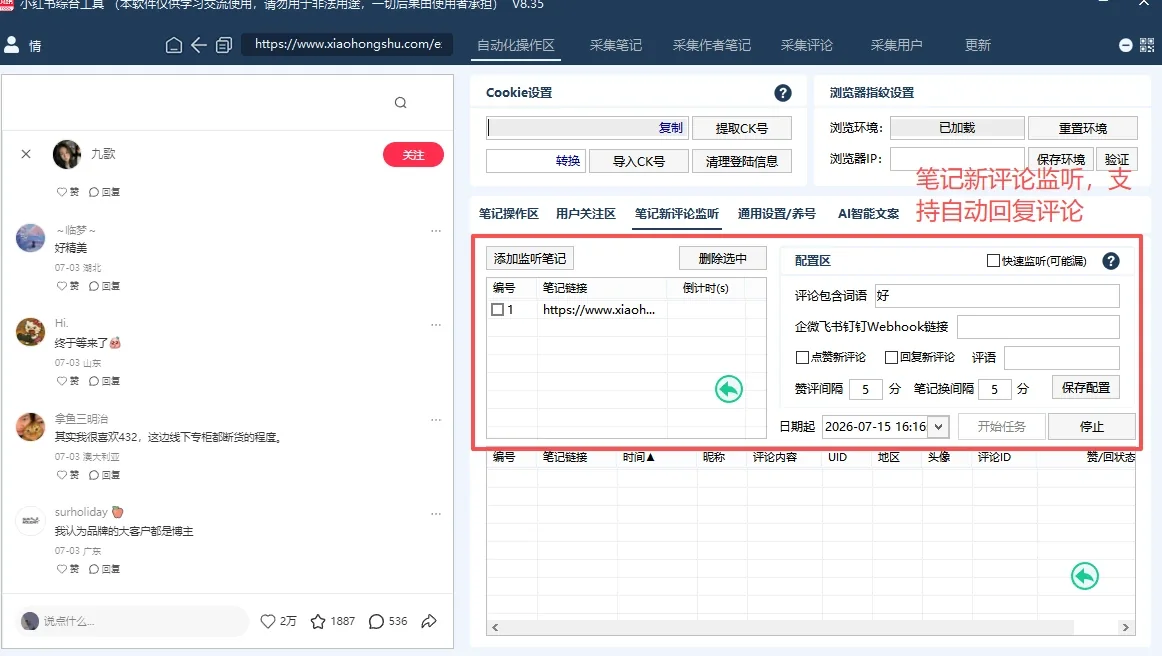Click 九歌 author avatar
The height and width of the screenshot is (656, 1162).
click(x=67, y=154)
